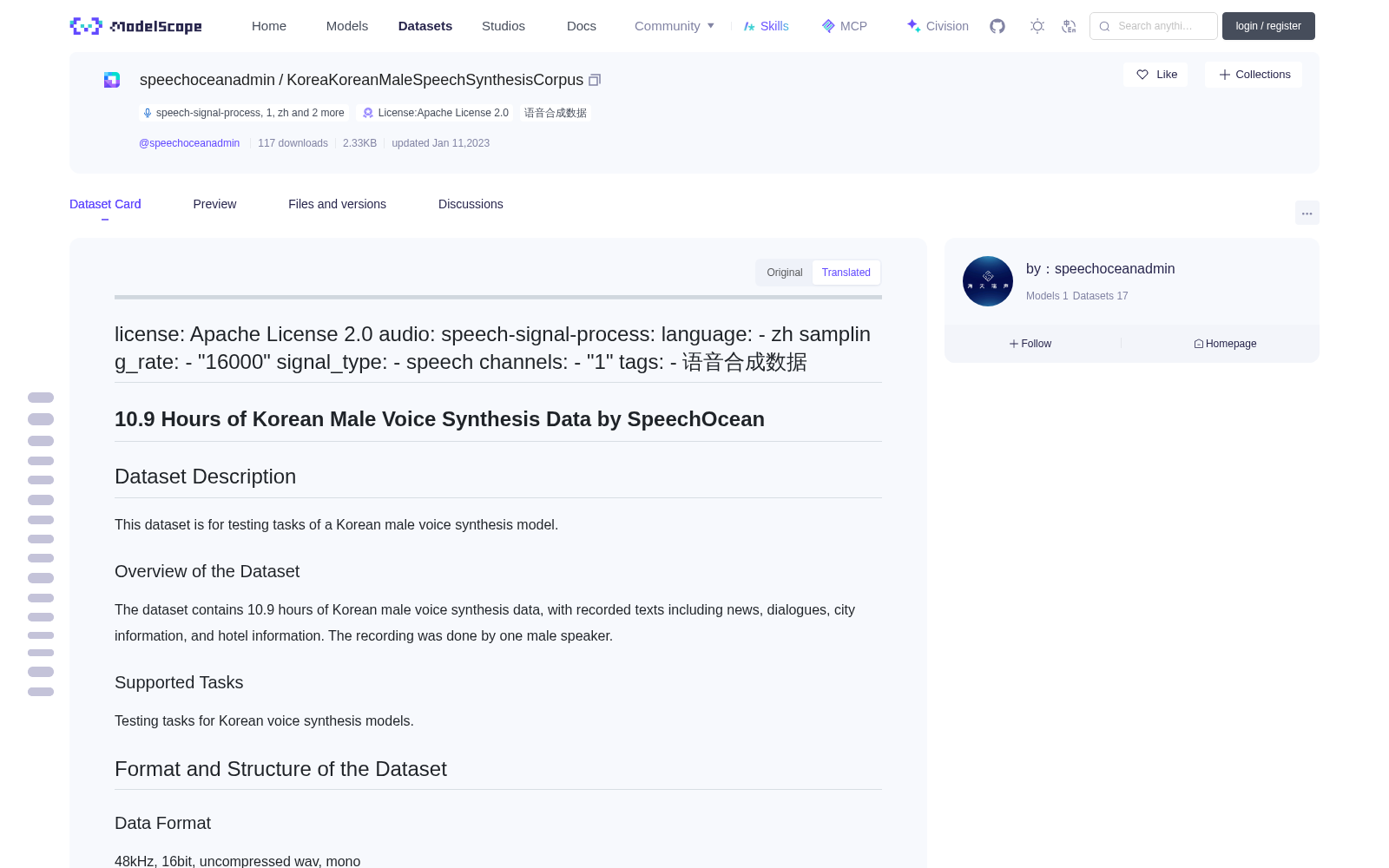This screenshot has height=868, width=1389.
Task: Open the Models section
Action: point(347,26)
